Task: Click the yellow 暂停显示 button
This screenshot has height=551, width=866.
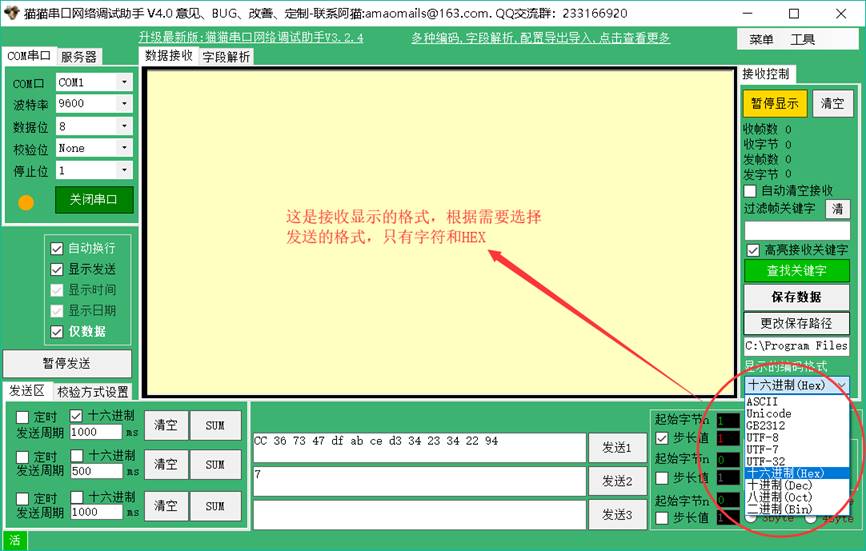Action: (774, 103)
